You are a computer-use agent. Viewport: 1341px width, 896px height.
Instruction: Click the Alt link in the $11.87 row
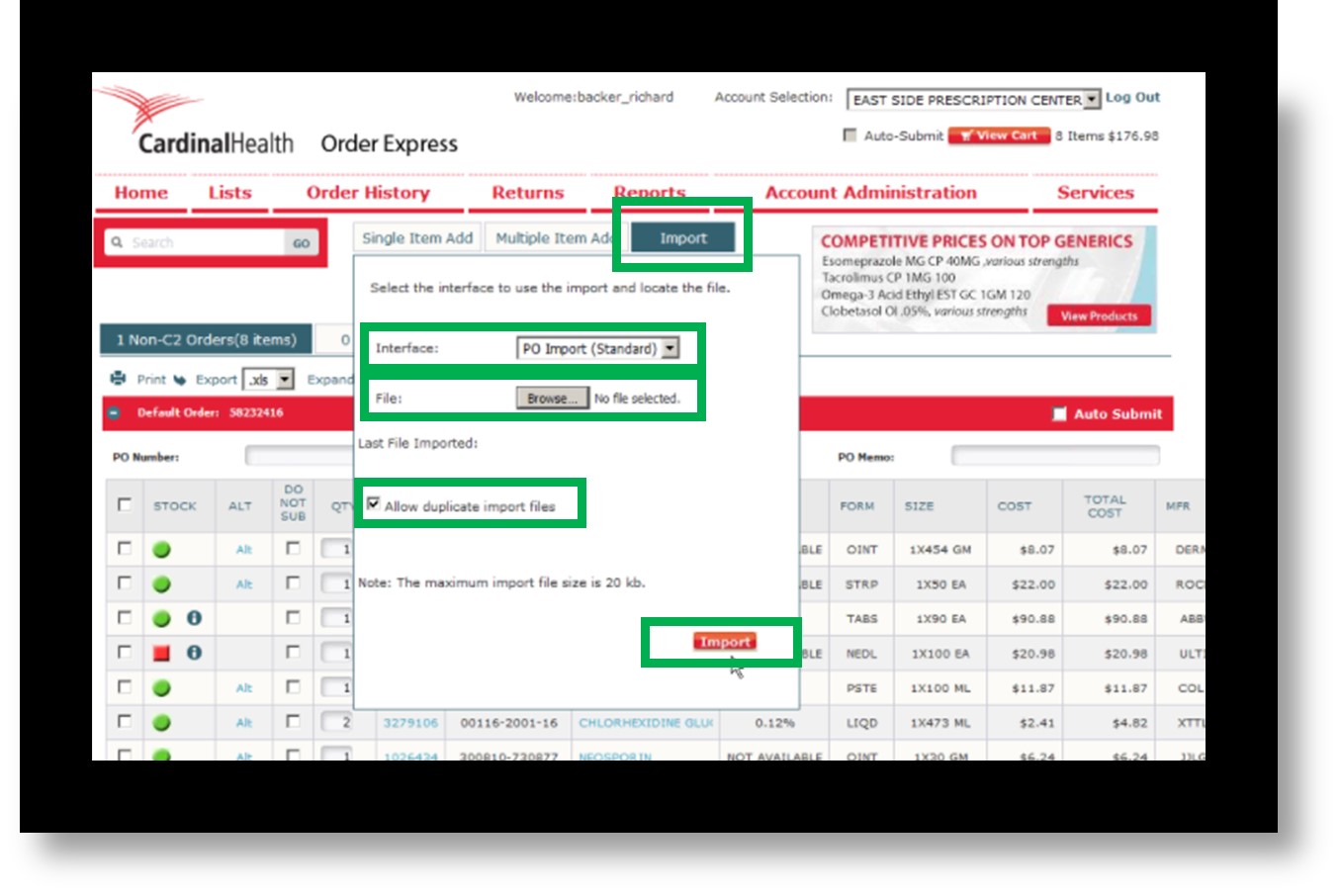244,688
